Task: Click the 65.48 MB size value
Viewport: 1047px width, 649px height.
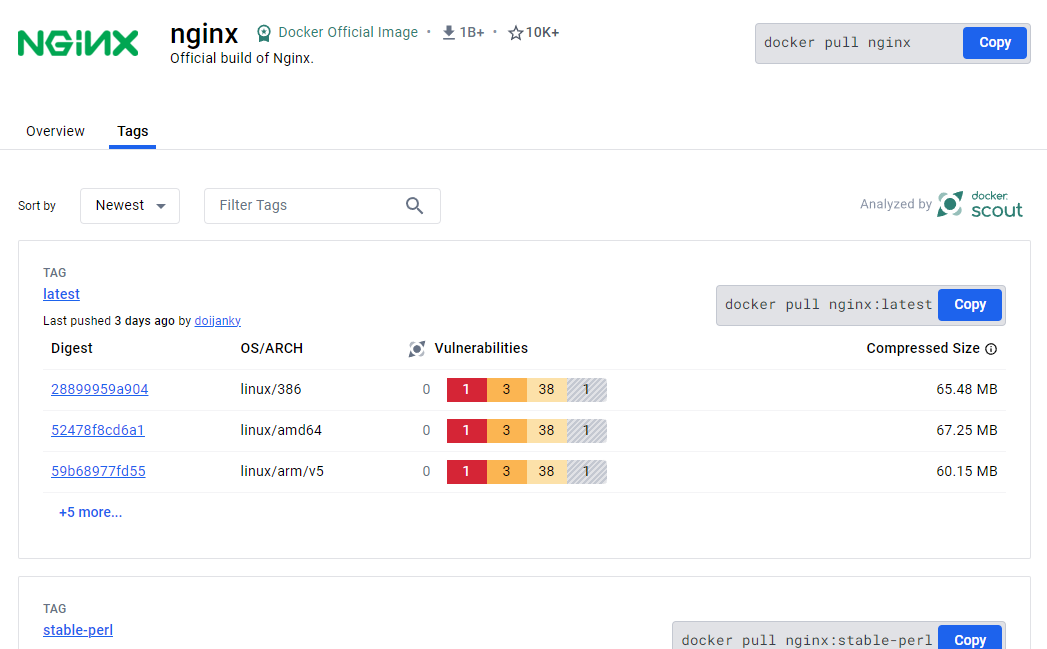Action: pos(966,389)
